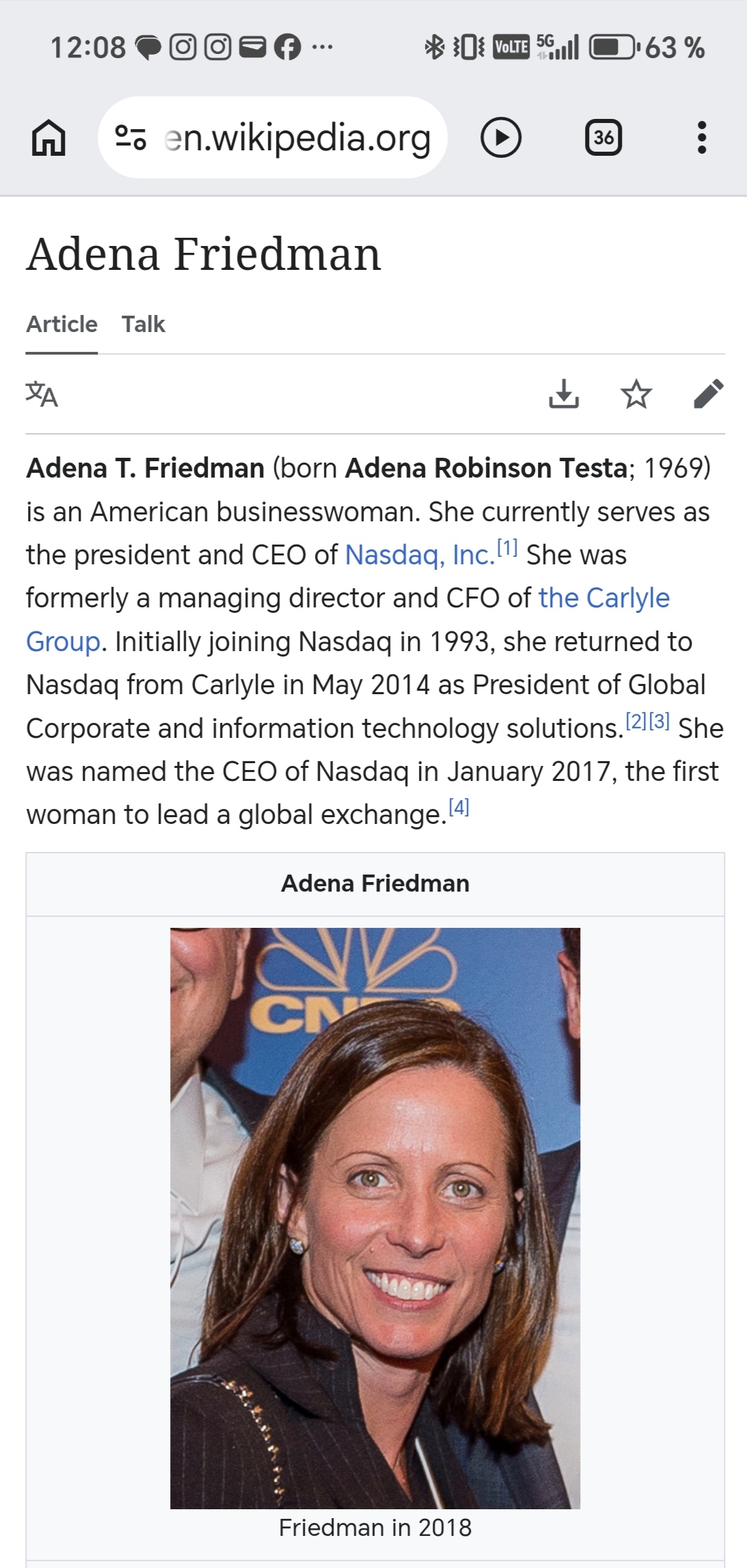Screen dimensions: 747x1568
Task: Open the Adena Friedman infobox photo
Action: 375,1218
